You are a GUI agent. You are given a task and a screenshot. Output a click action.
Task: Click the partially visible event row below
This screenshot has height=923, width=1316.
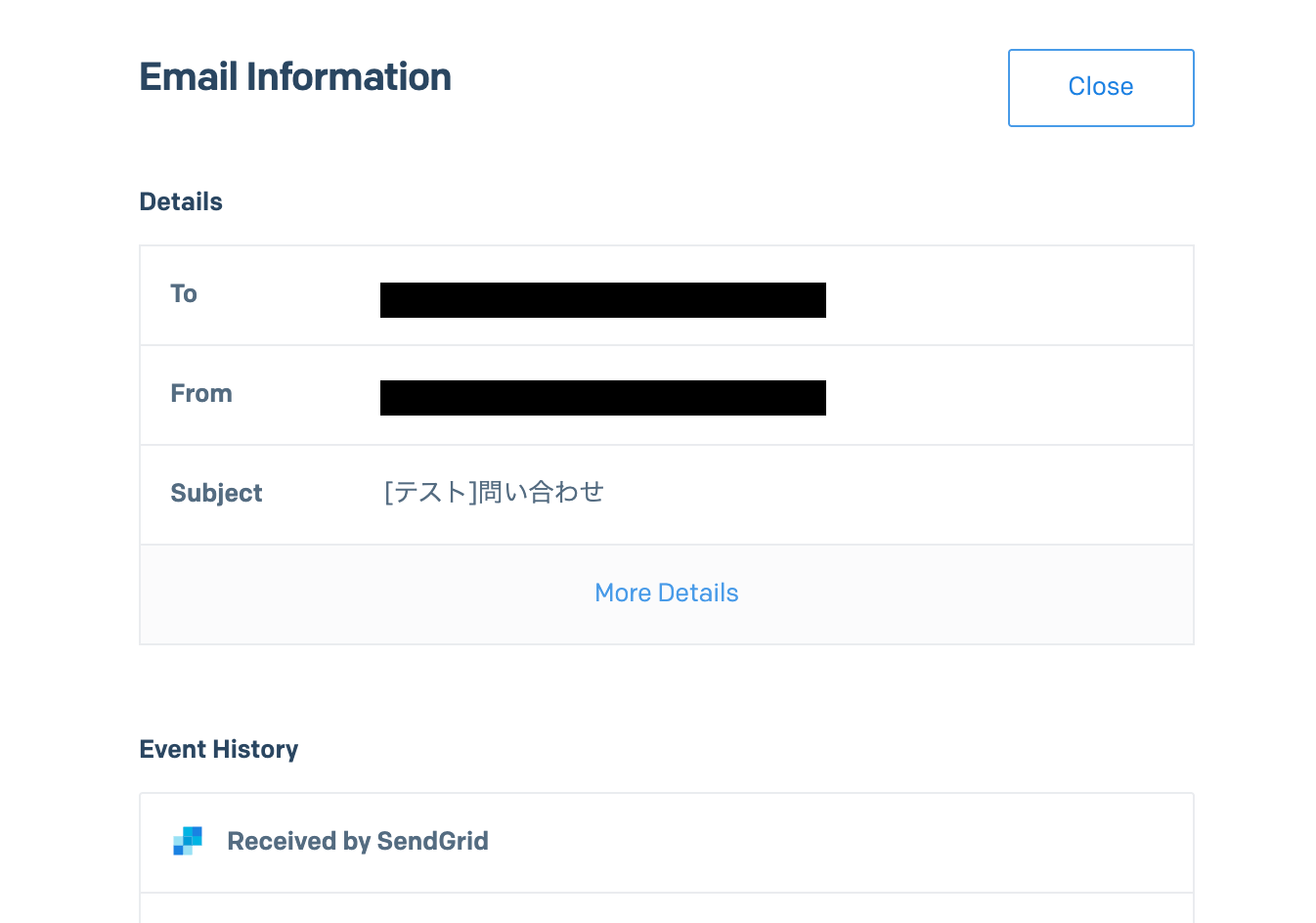[665, 909]
